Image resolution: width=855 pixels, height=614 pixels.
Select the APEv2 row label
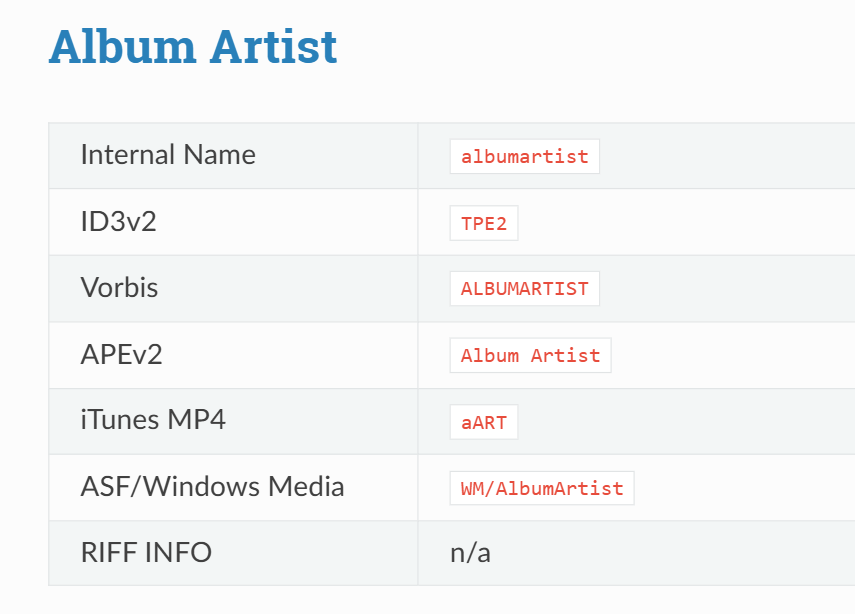pos(122,354)
